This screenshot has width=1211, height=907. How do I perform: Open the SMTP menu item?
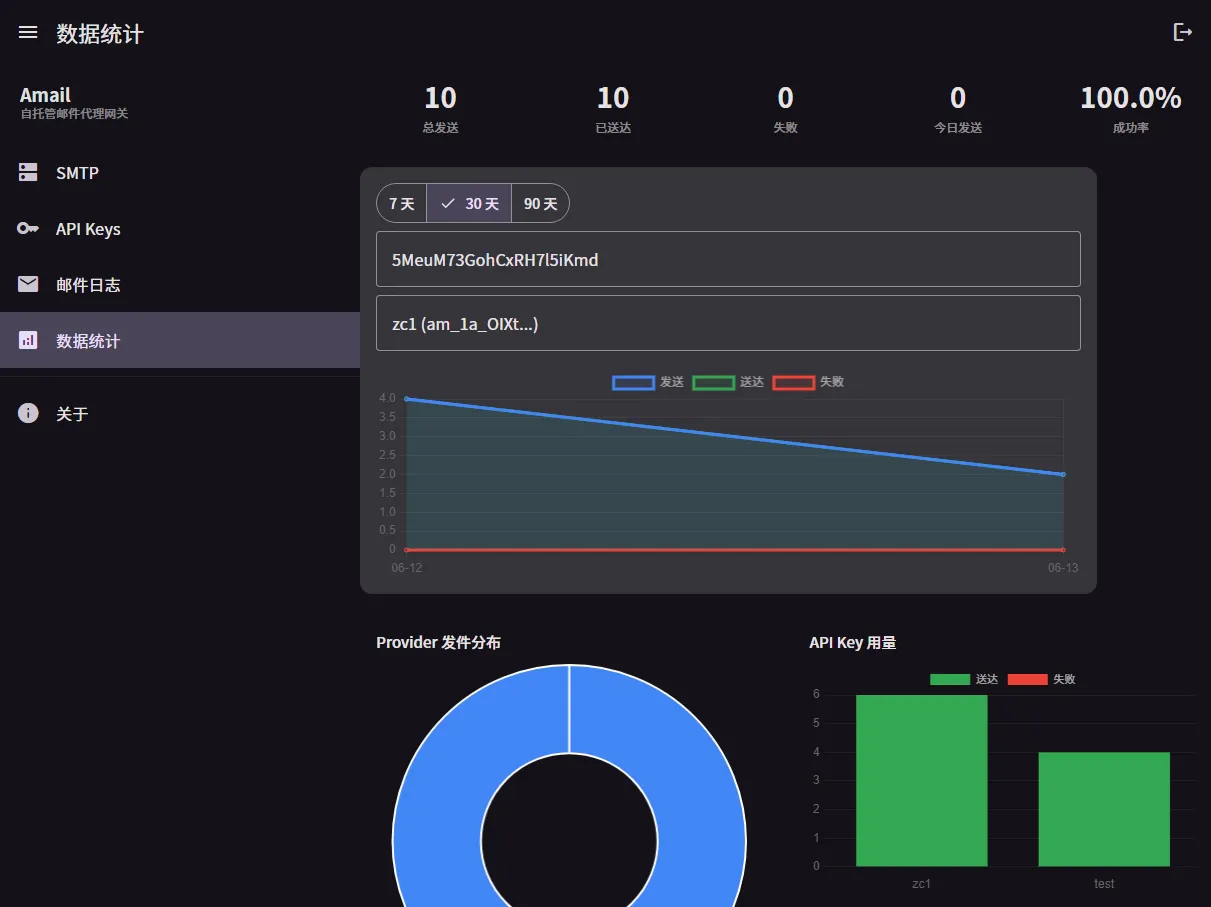[x=180, y=172]
